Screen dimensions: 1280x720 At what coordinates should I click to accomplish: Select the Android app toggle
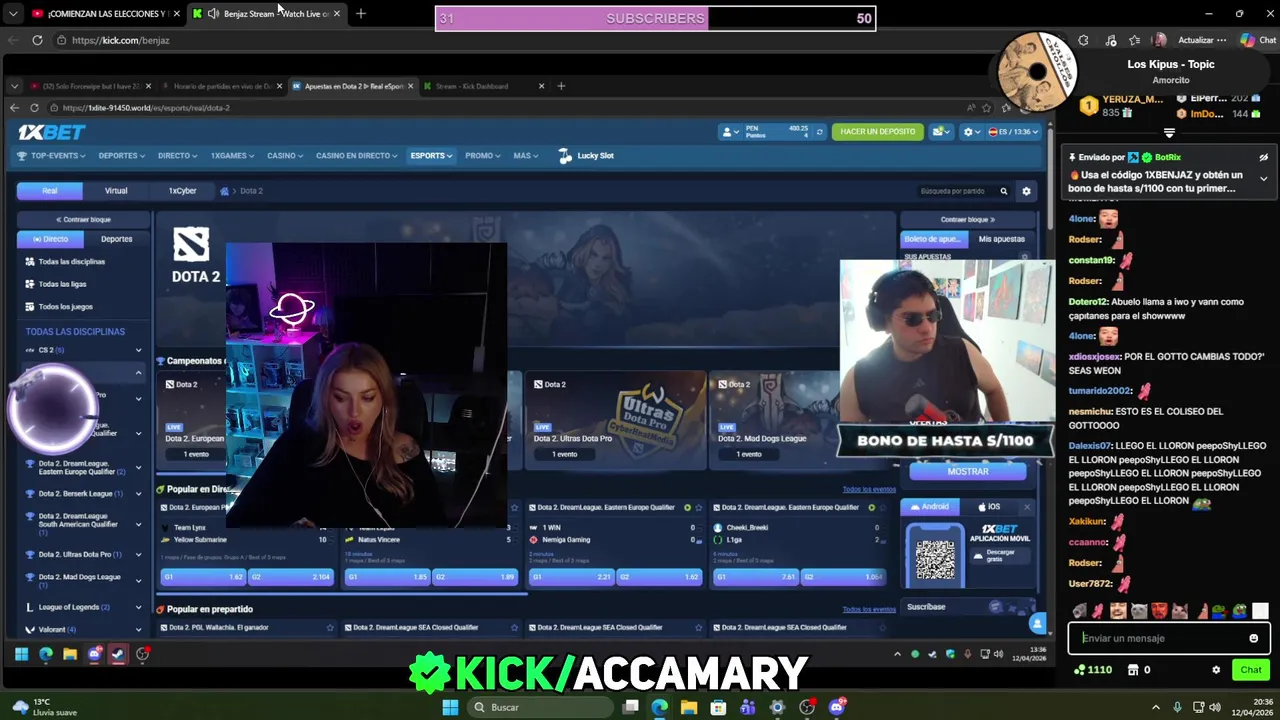(930, 507)
